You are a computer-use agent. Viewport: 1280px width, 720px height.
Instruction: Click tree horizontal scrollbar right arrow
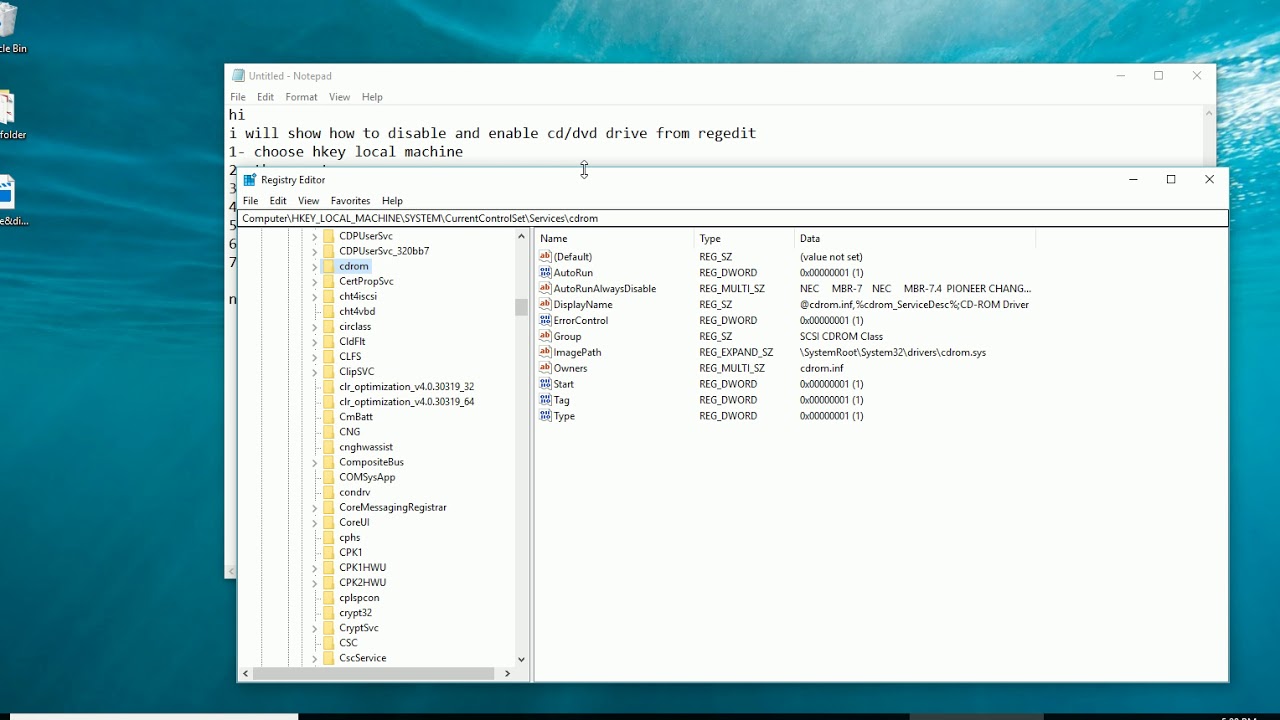(507, 674)
